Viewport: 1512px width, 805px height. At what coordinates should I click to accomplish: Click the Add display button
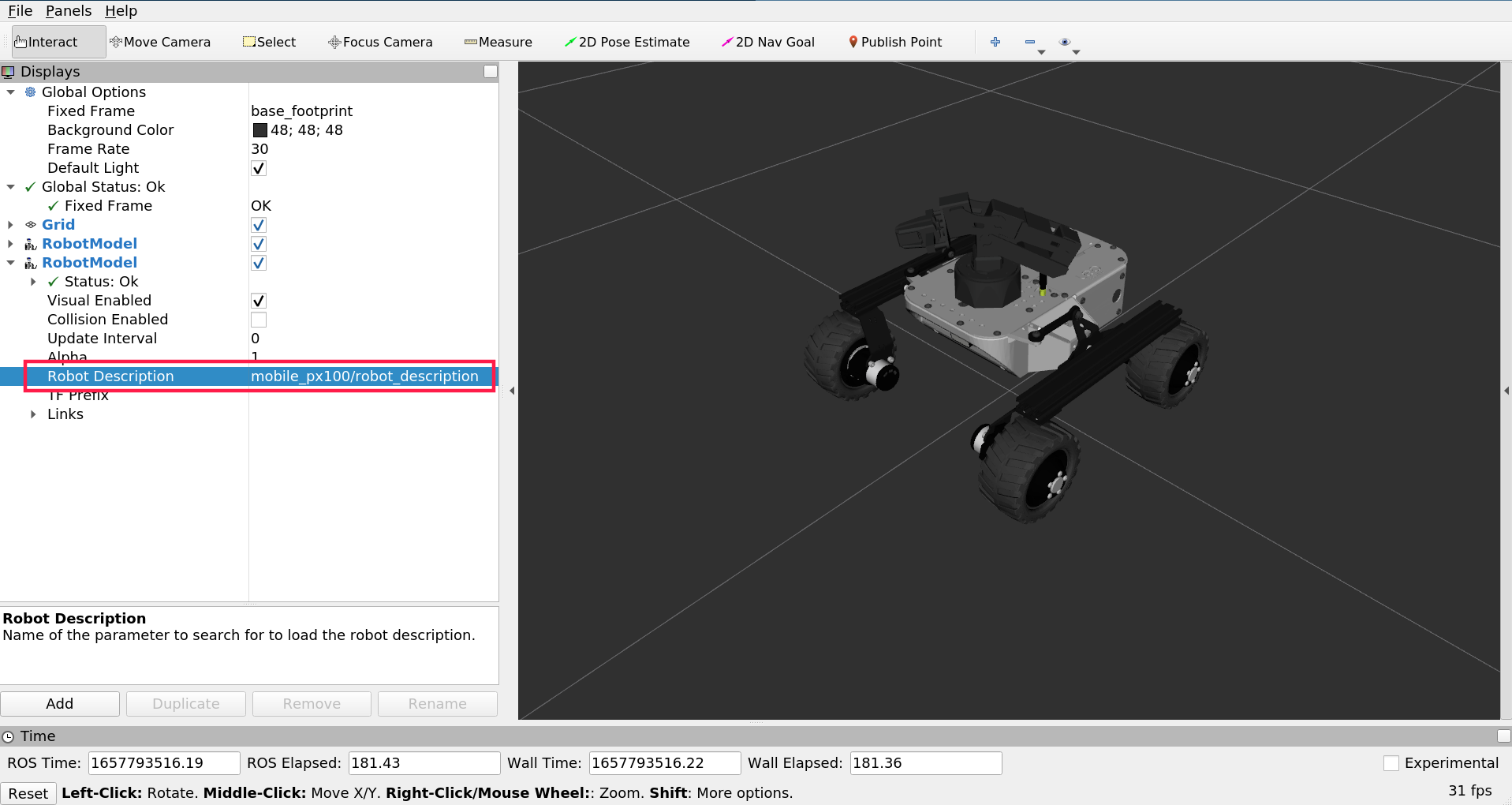tap(59, 703)
